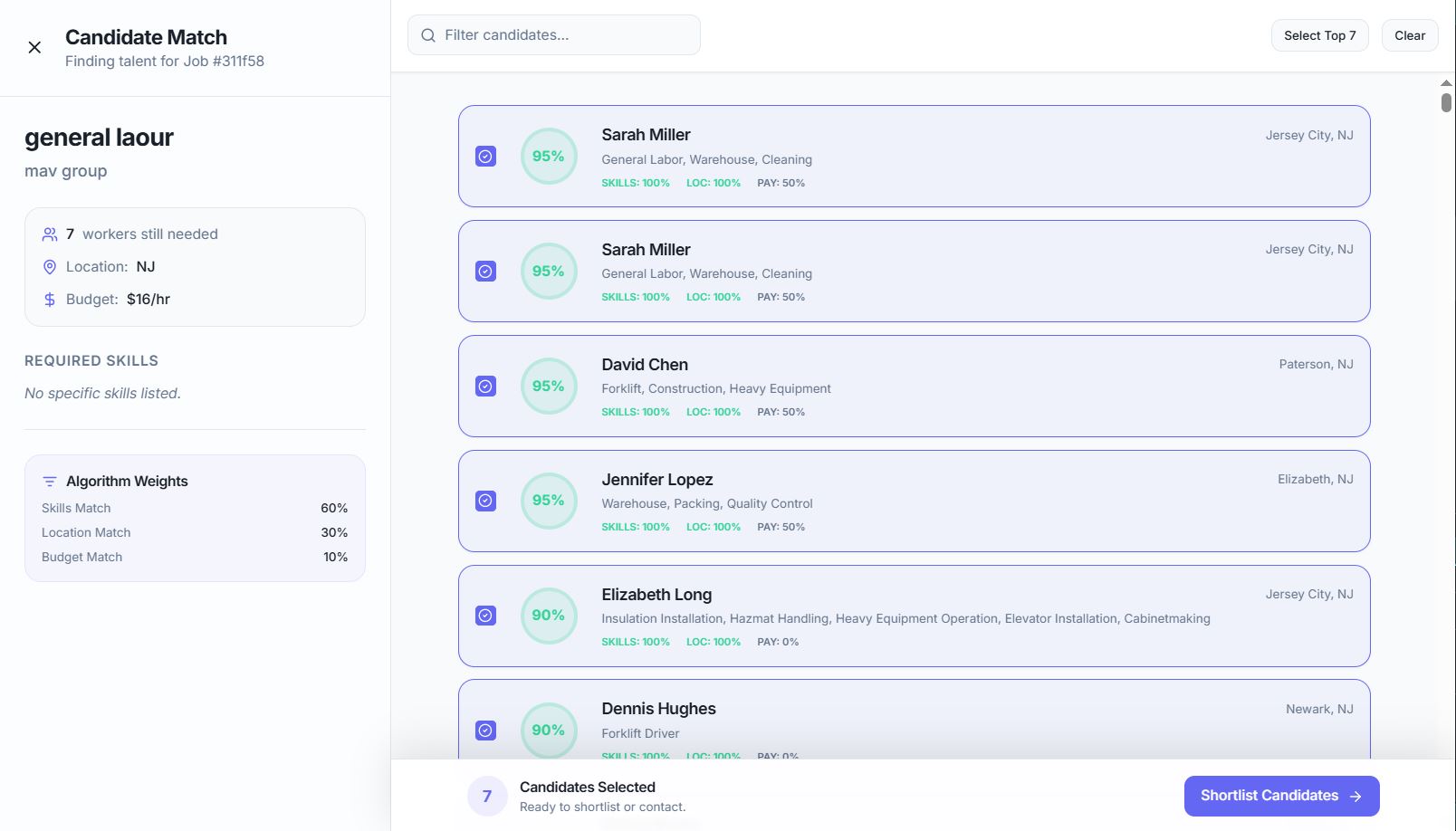The height and width of the screenshot is (831, 1456).
Task: Deselect Elizabeth Long's selection checkbox
Action: pos(486,615)
